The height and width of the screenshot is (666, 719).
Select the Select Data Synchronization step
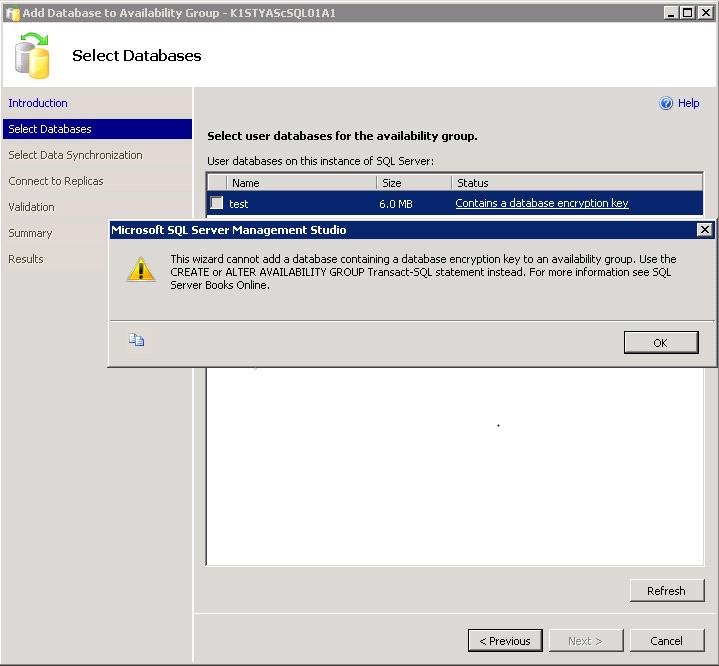click(x=75, y=155)
